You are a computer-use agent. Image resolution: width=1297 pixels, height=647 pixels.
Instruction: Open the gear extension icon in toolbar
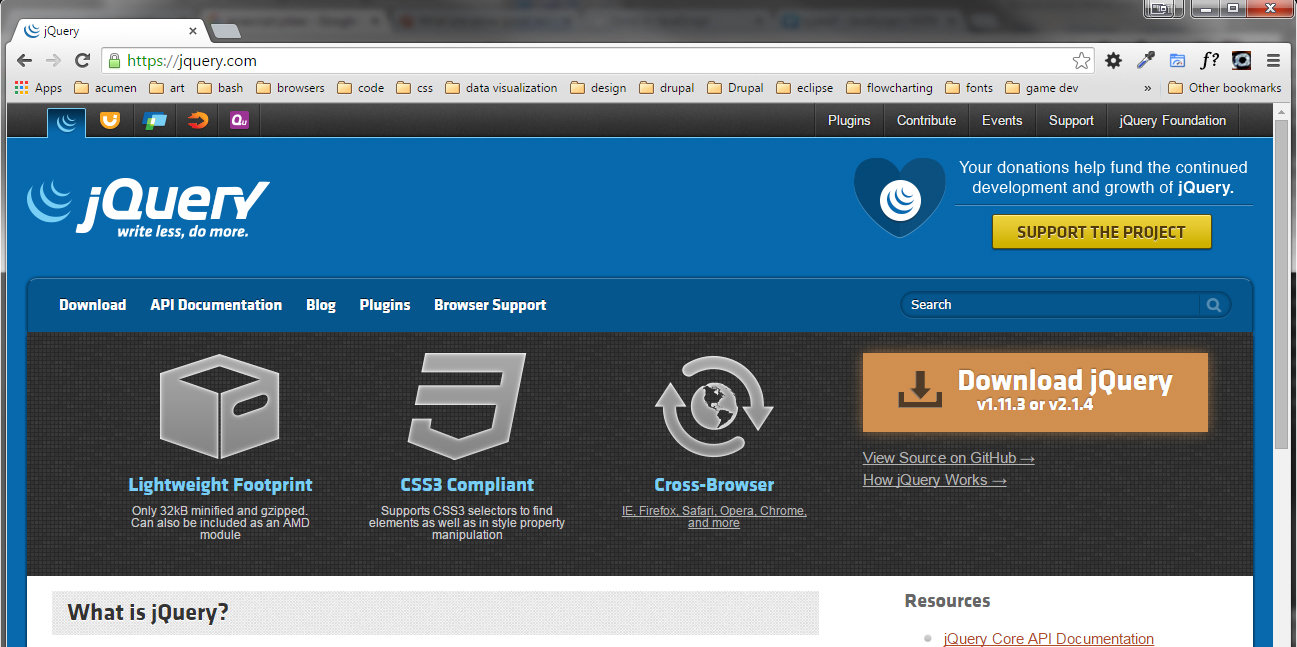point(1113,61)
